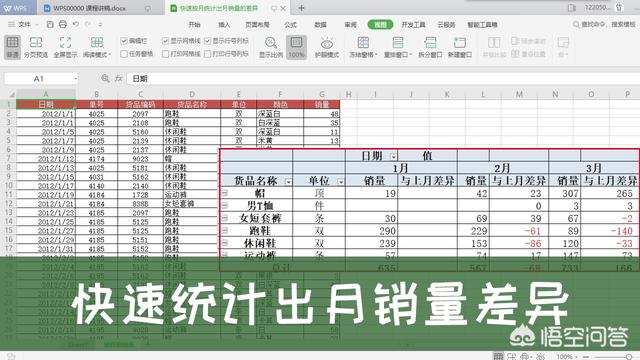Set zoom to 100% via ribbon button
This screenshot has width=640, height=360.
(x=296, y=47)
